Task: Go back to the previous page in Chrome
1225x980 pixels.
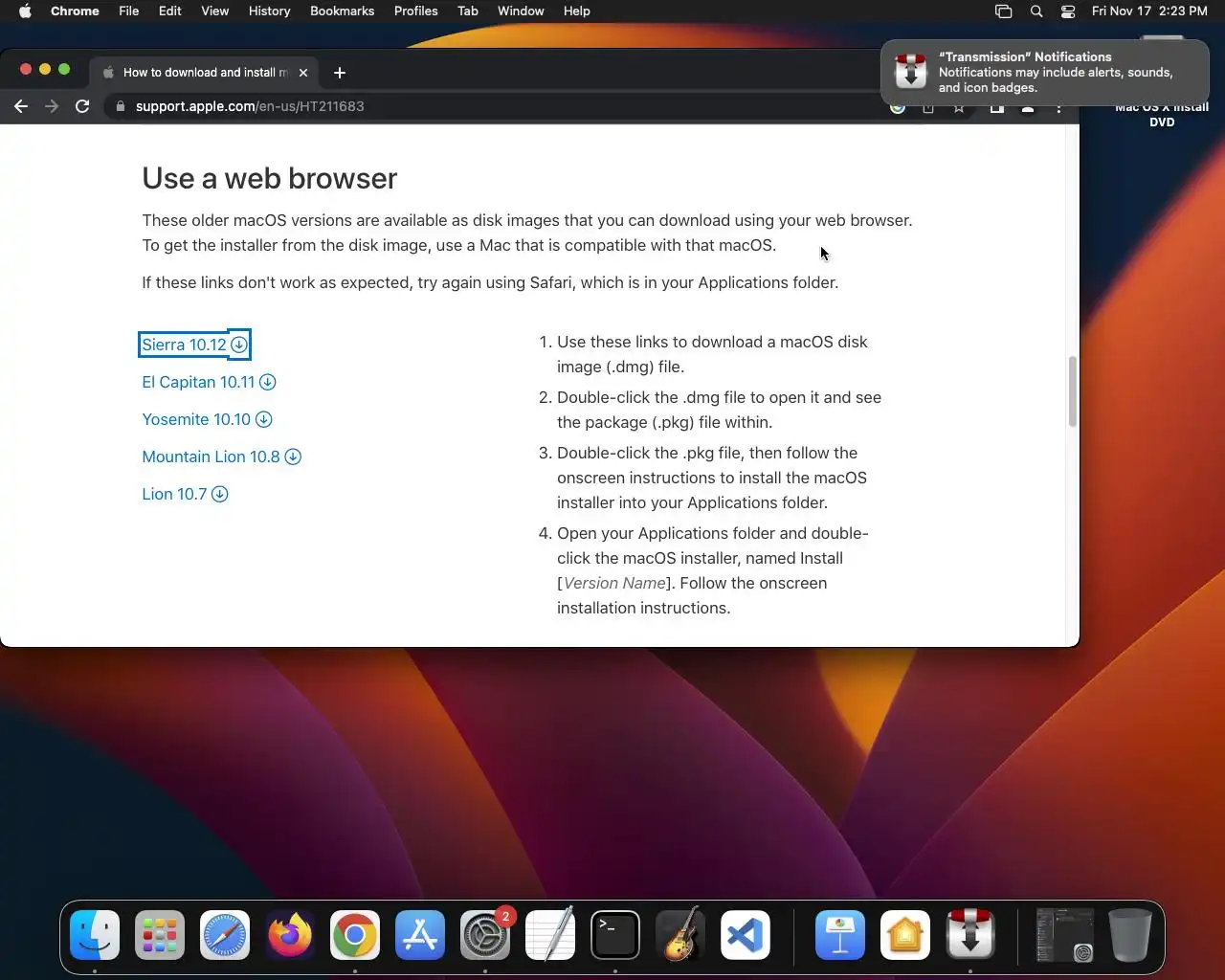Action: pos(21,106)
